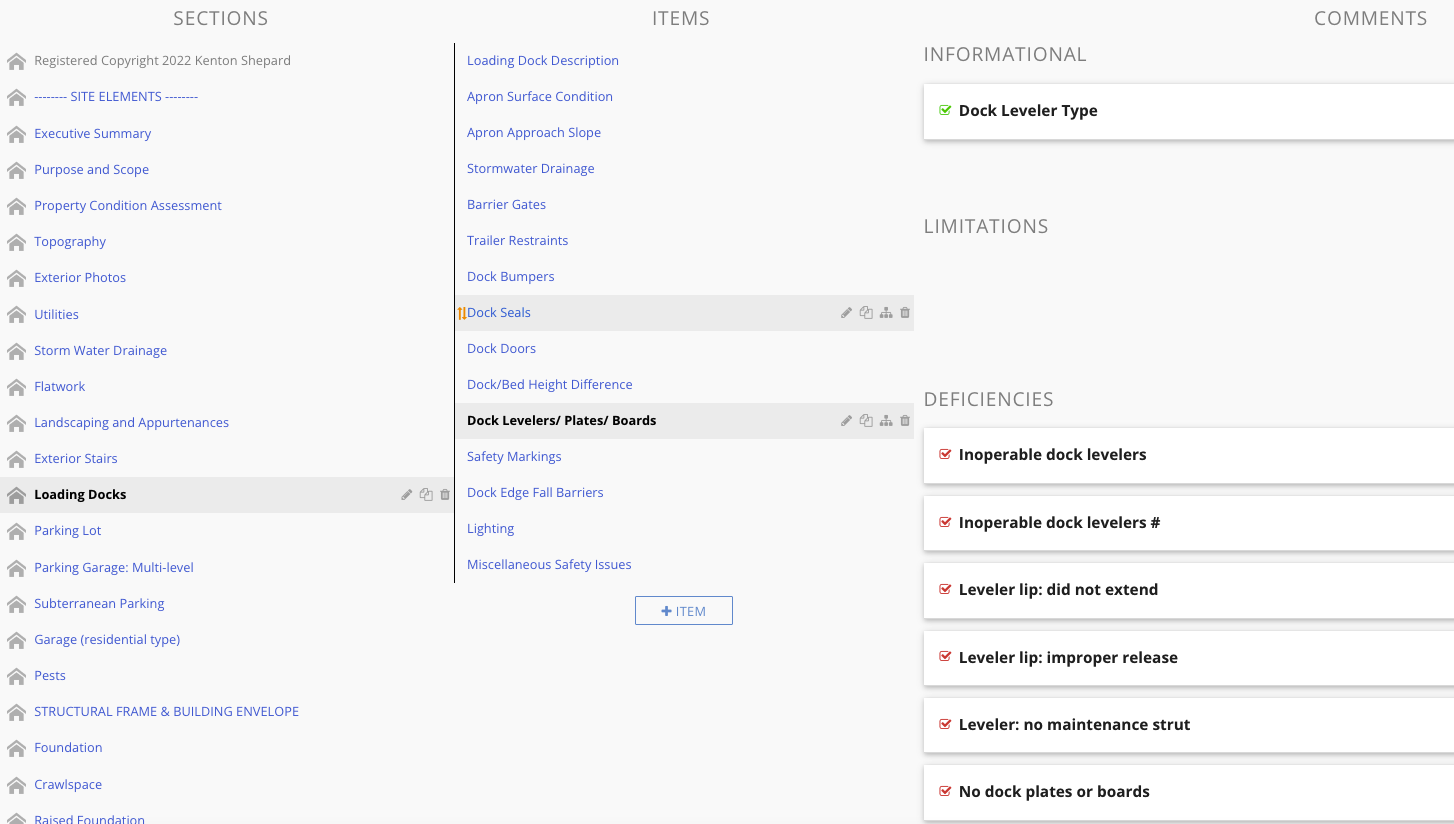Toggle Inoperable dock levelers checkbox

(945, 455)
